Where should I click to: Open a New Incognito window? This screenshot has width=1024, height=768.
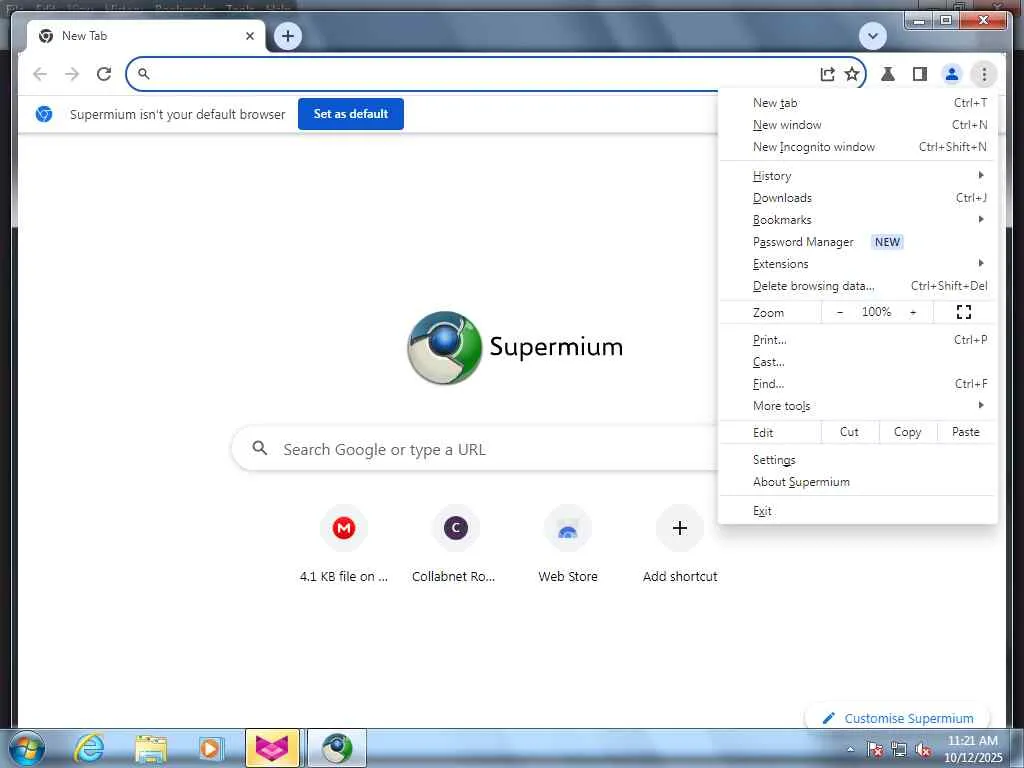click(857, 147)
